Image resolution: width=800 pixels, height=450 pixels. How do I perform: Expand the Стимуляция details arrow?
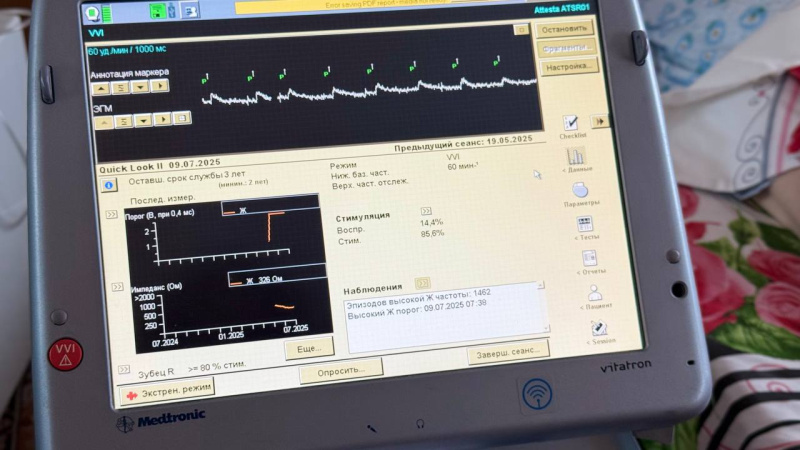(425, 212)
